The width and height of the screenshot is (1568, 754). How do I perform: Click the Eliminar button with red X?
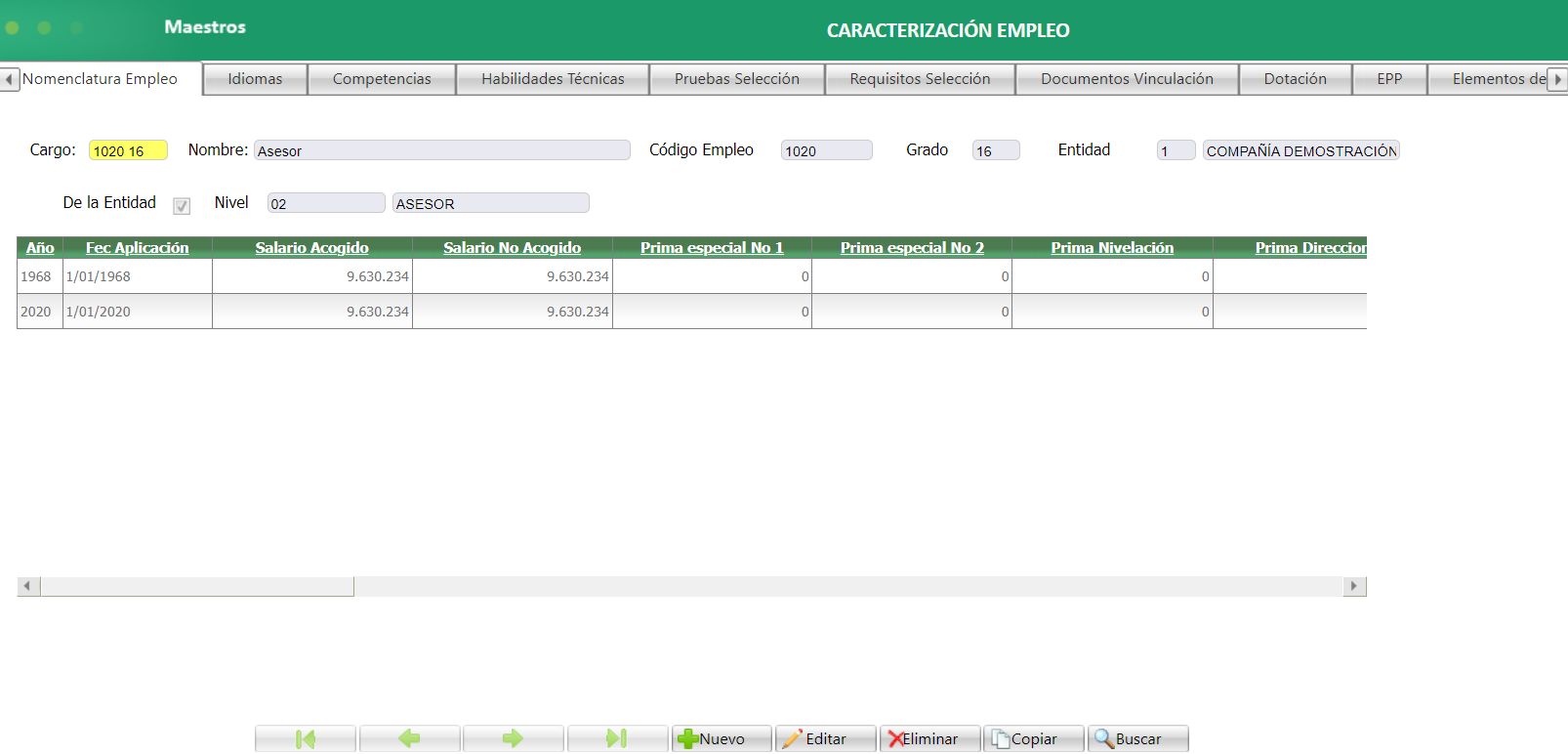click(929, 738)
